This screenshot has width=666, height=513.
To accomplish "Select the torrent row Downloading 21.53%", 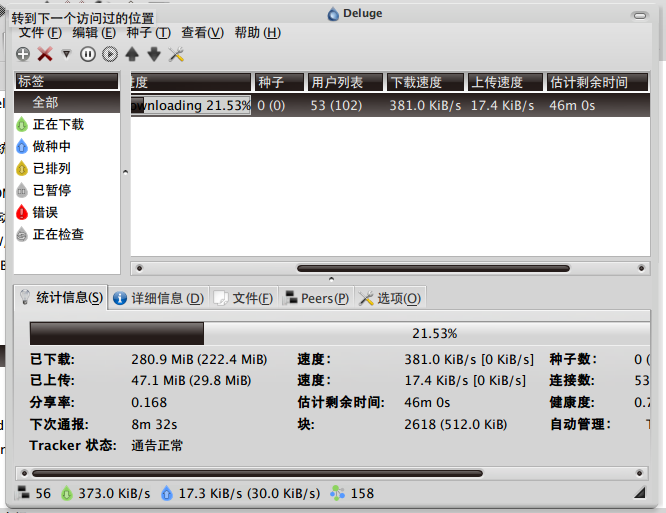I will [390, 105].
